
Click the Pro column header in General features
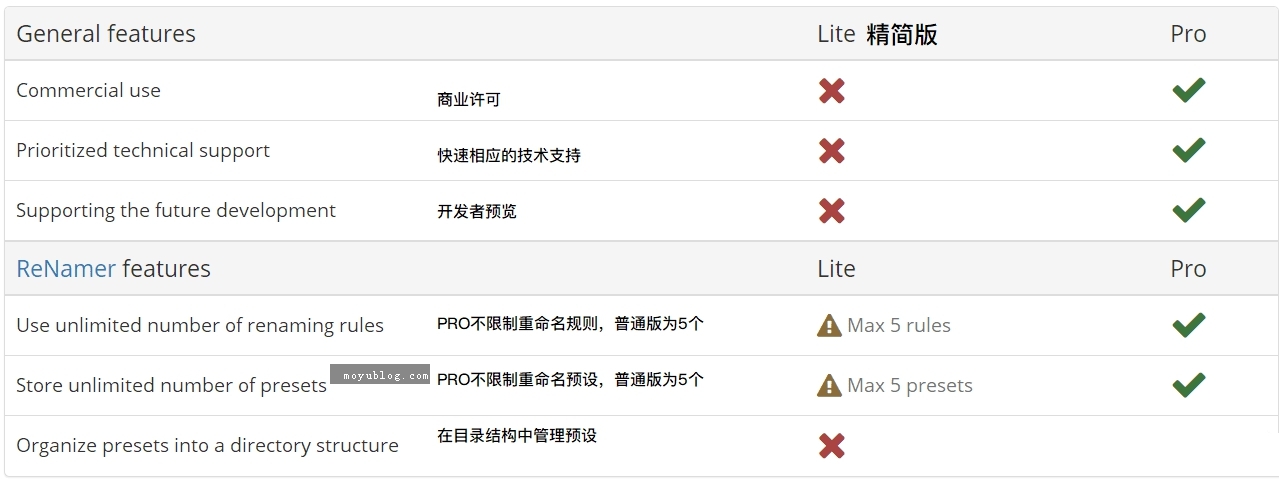1188,34
